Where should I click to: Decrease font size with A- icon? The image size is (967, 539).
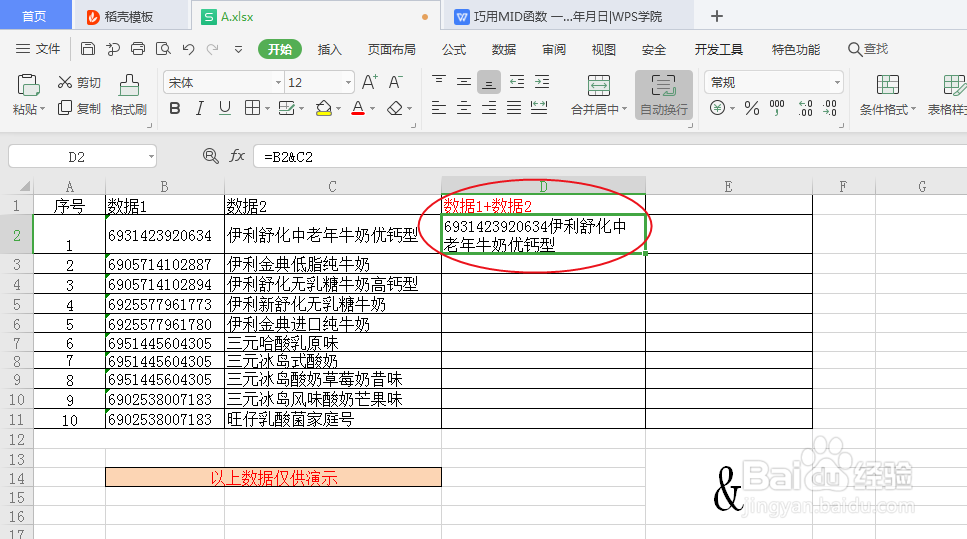395,82
